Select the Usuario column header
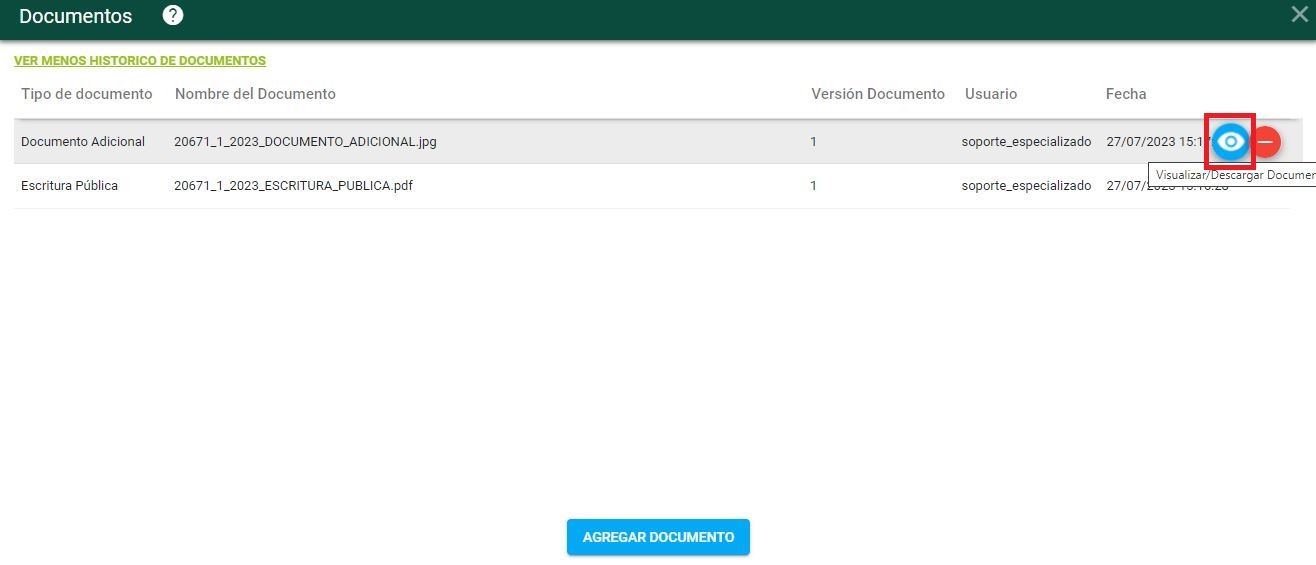 pos(991,94)
